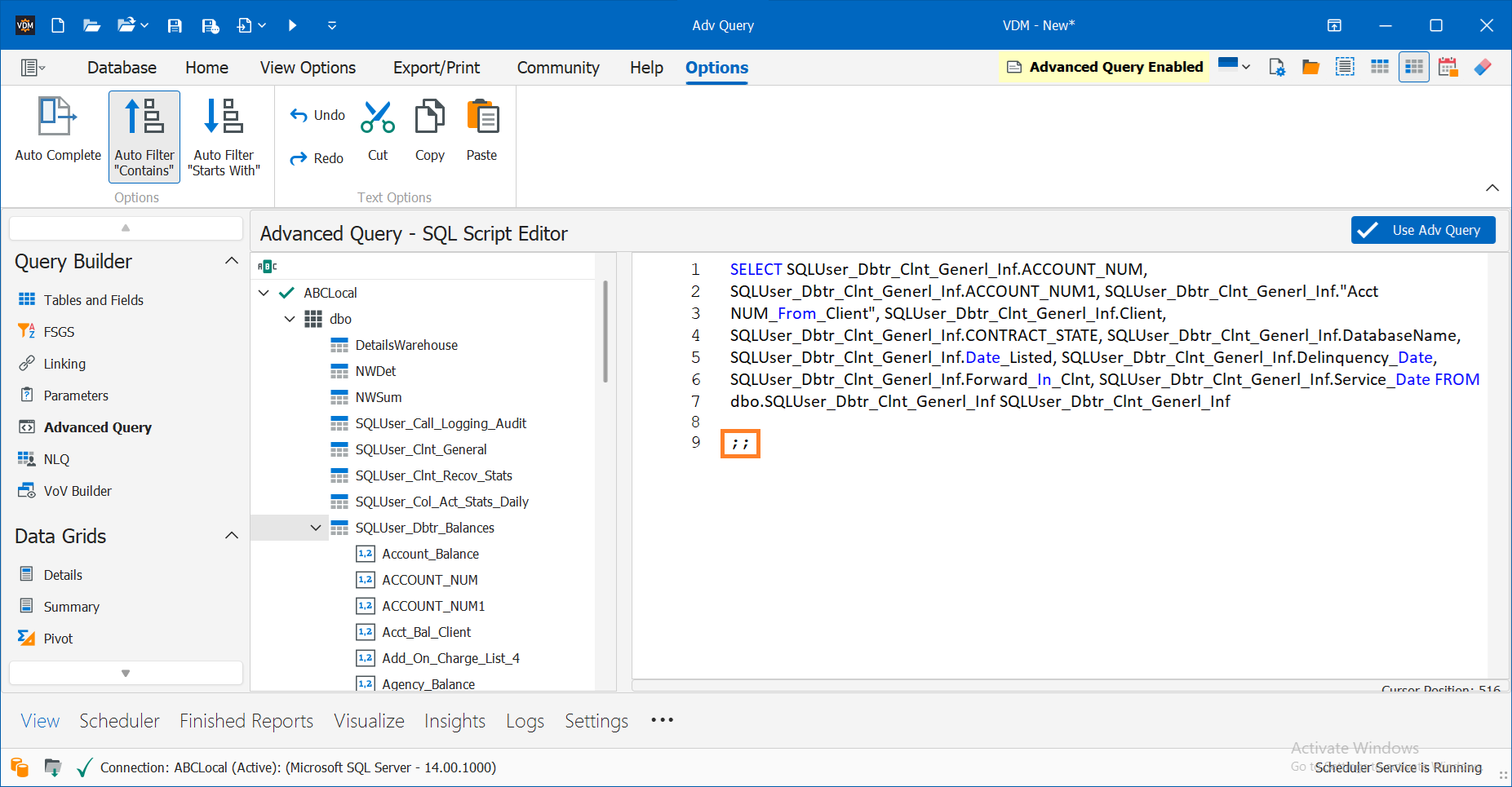1512x787 pixels.
Task: Collapse the Query Builder section
Action: click(x=232, y=260)
